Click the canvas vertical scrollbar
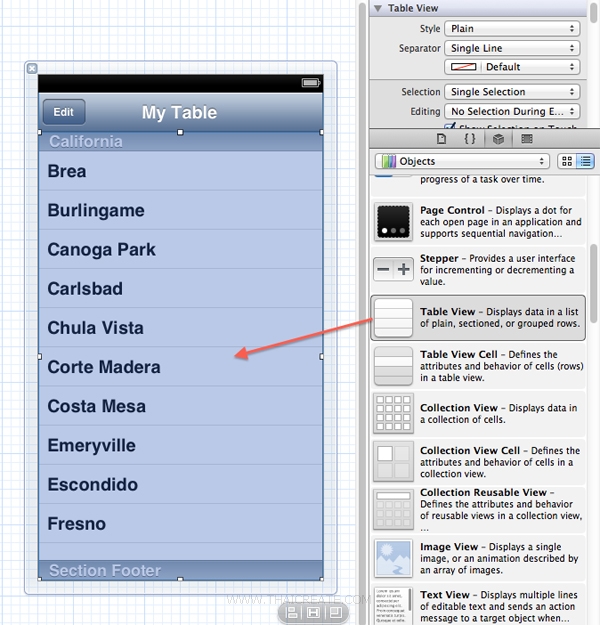600x625 pixels. point(362,311)
